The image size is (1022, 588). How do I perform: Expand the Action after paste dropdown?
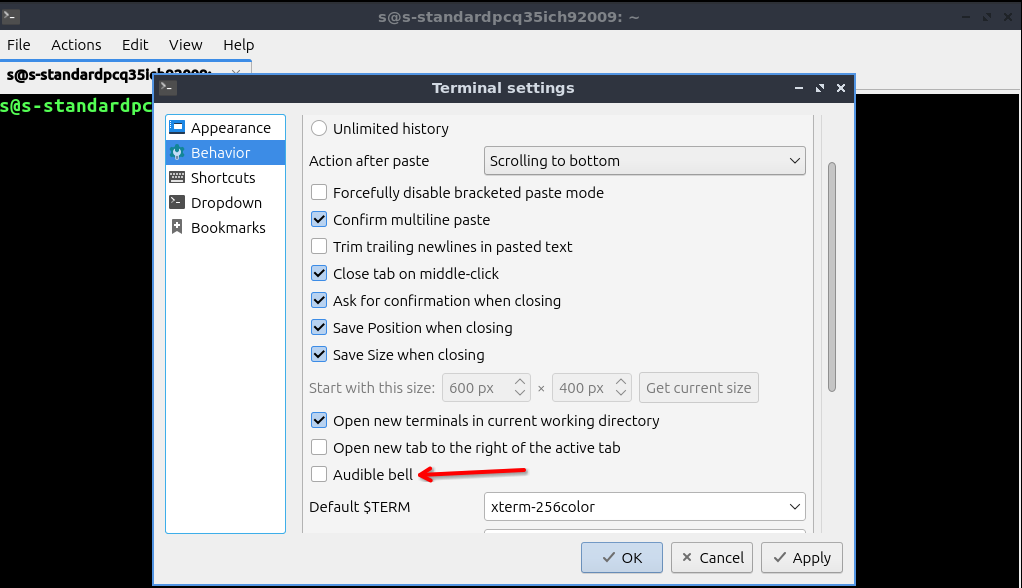[x=645, y=161]
